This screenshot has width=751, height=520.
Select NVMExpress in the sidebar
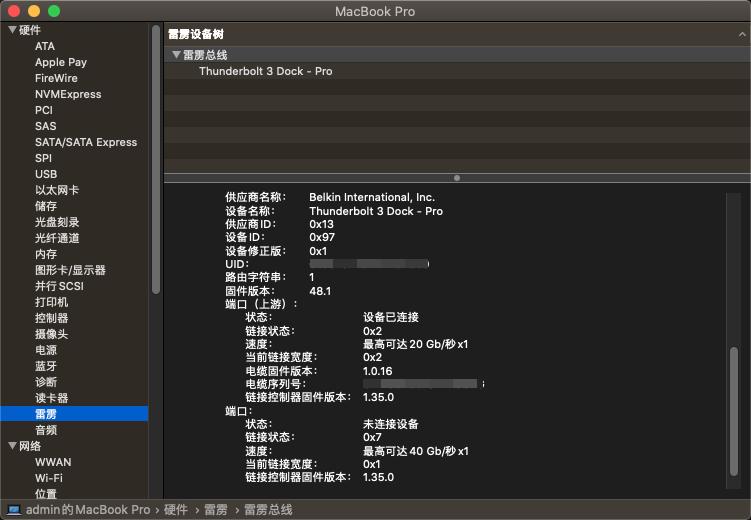click(x=68, y=94)
